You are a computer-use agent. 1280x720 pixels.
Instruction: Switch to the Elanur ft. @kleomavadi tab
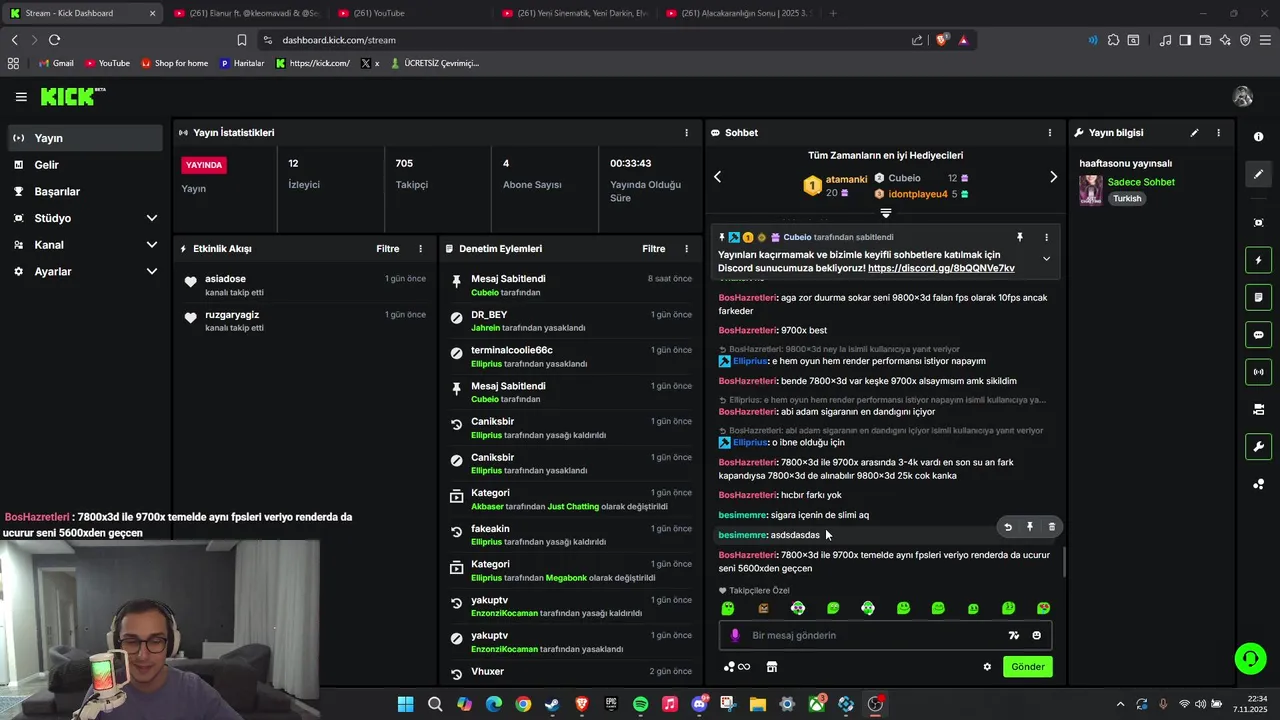coord(246,13)
